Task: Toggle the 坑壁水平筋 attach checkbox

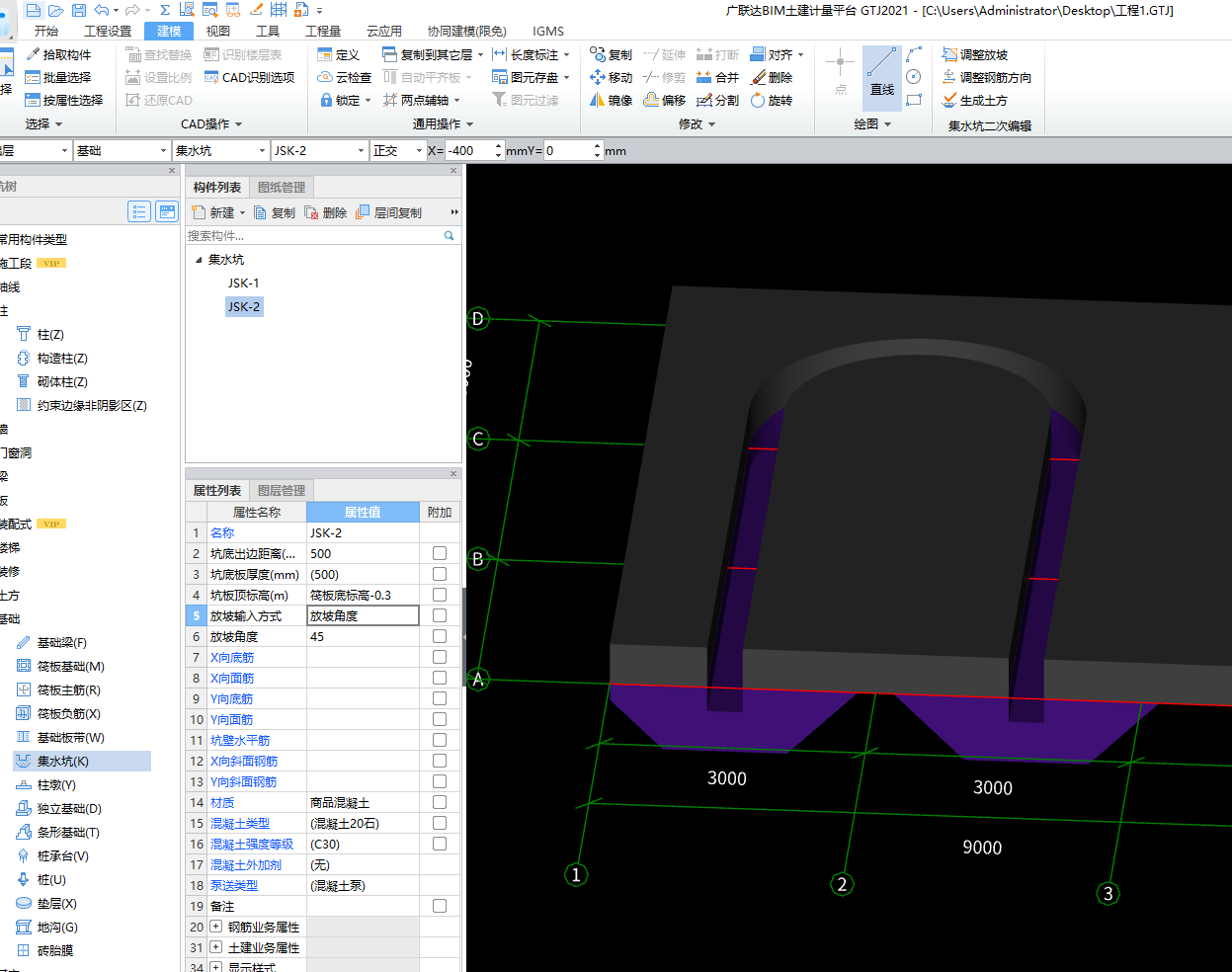Action: point(440,740)
